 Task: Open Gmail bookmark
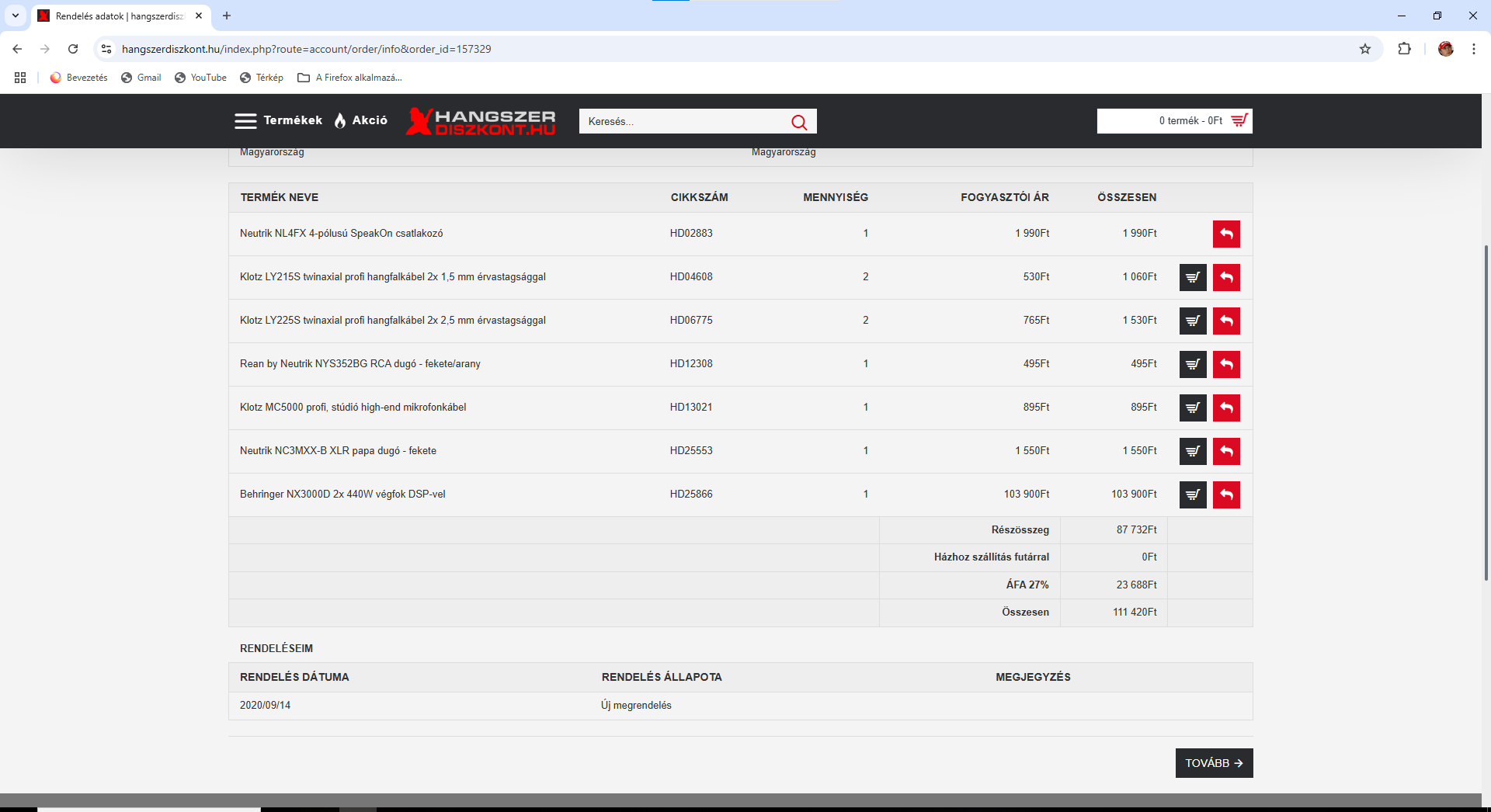141,78
